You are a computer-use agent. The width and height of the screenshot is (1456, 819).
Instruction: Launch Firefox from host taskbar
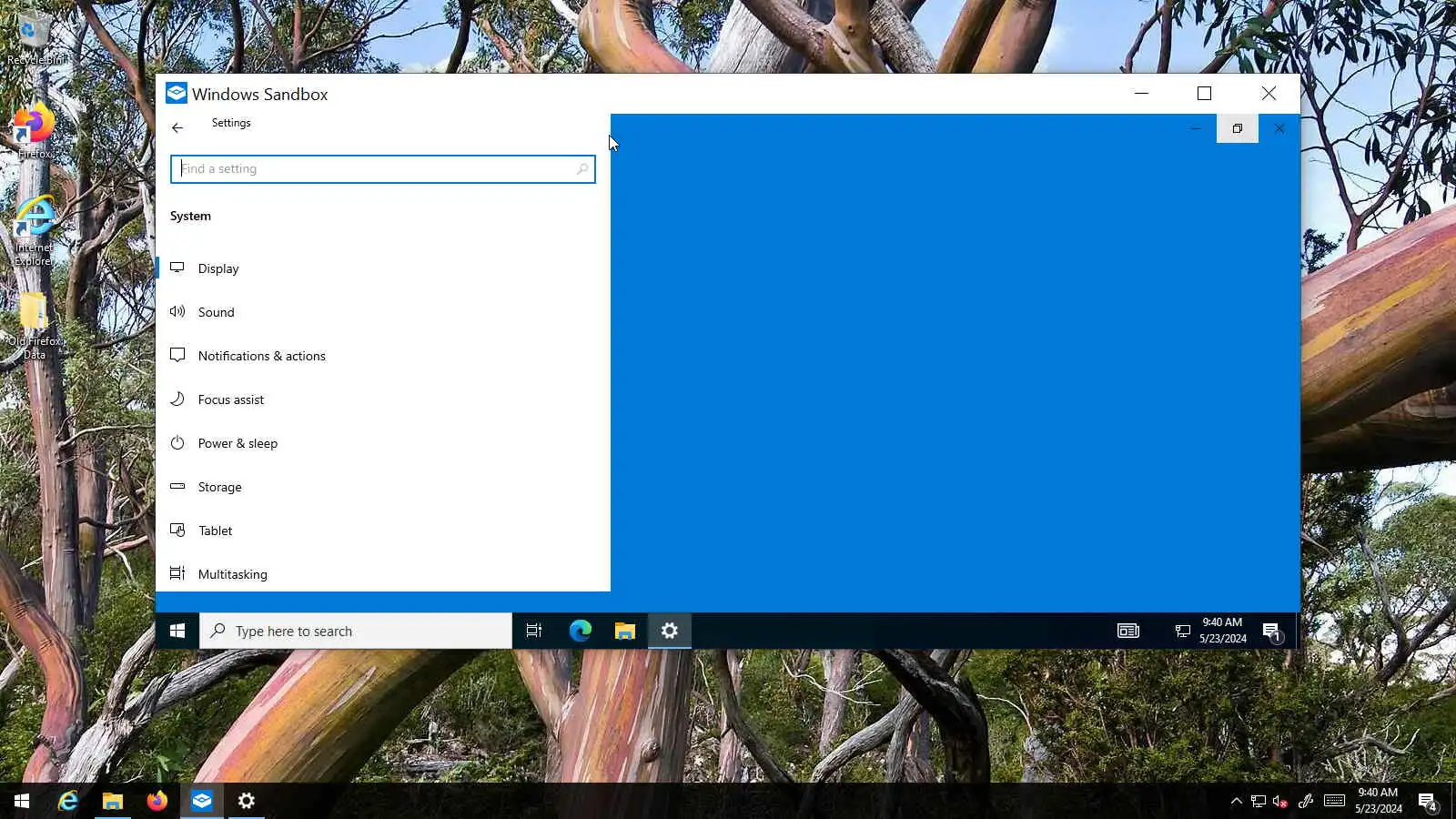pos(157,801)
